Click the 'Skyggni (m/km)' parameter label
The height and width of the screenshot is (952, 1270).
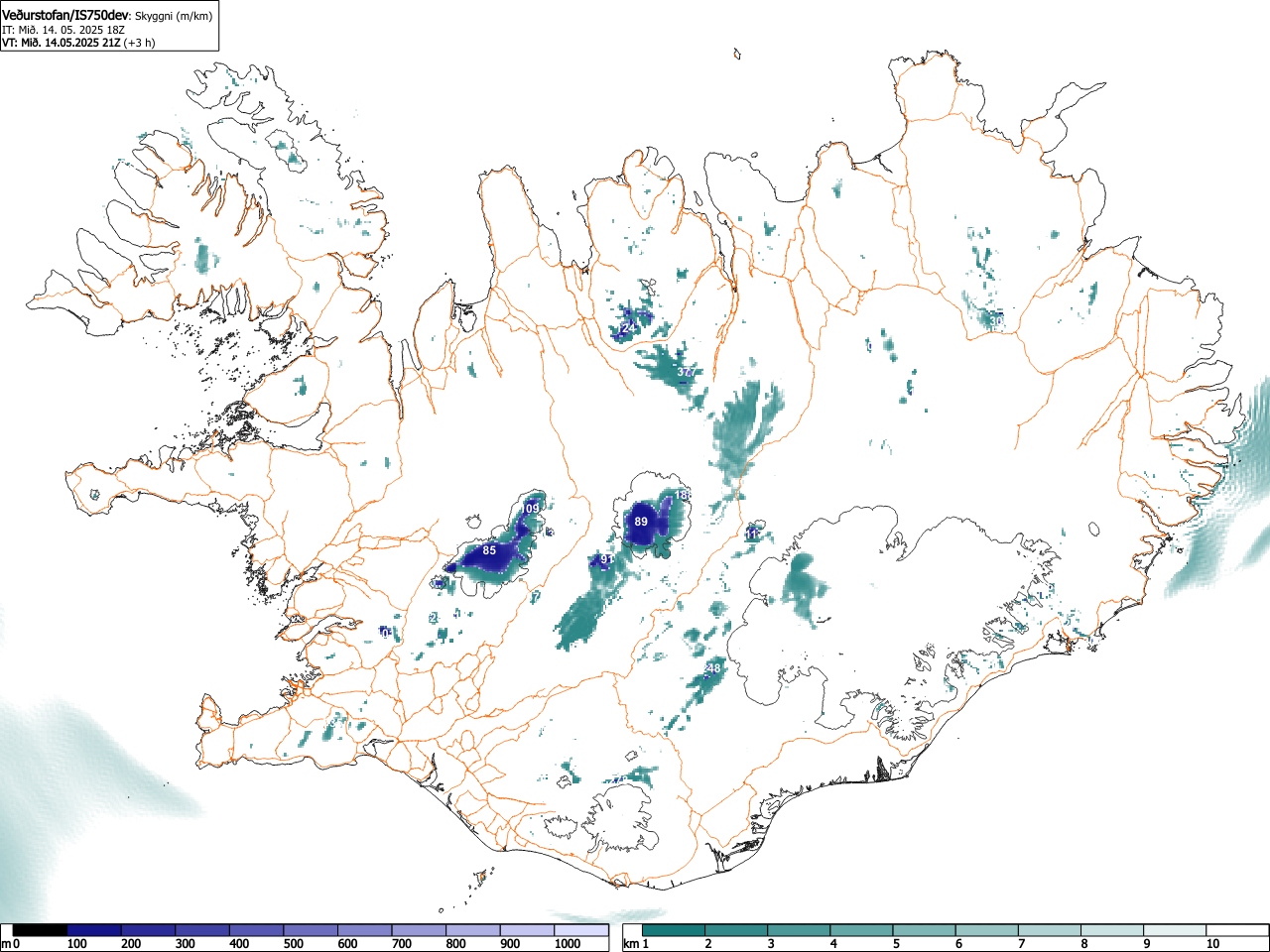click(174, 16)
